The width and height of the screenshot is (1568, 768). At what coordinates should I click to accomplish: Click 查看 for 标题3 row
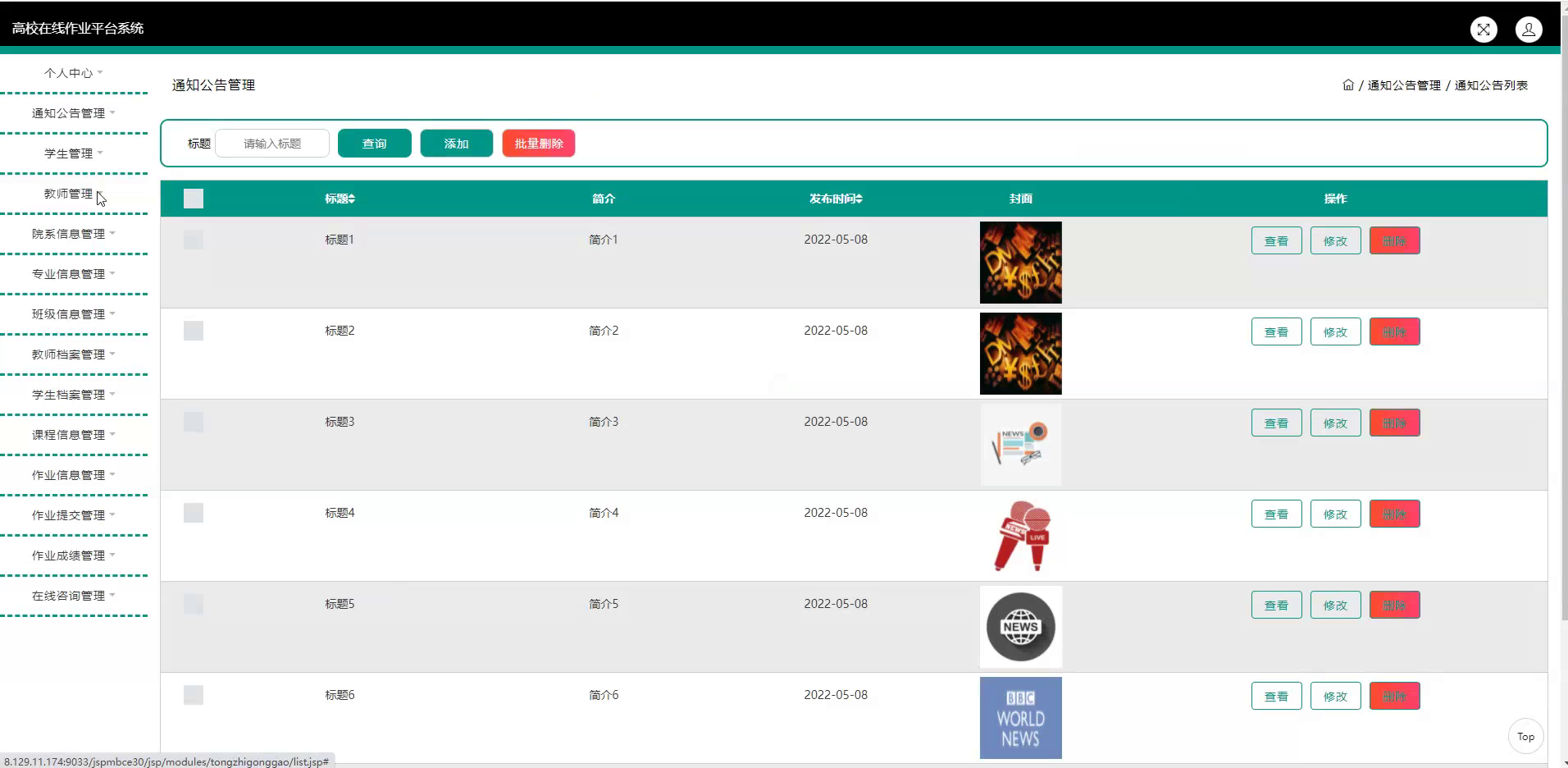pyautogui.click(x=1277, y=423)
